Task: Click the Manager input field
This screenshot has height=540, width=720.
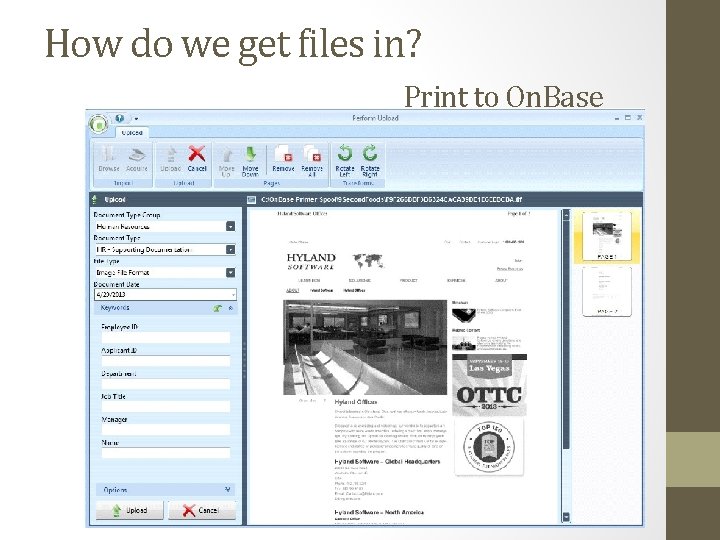Action: (x=165, y=430)
